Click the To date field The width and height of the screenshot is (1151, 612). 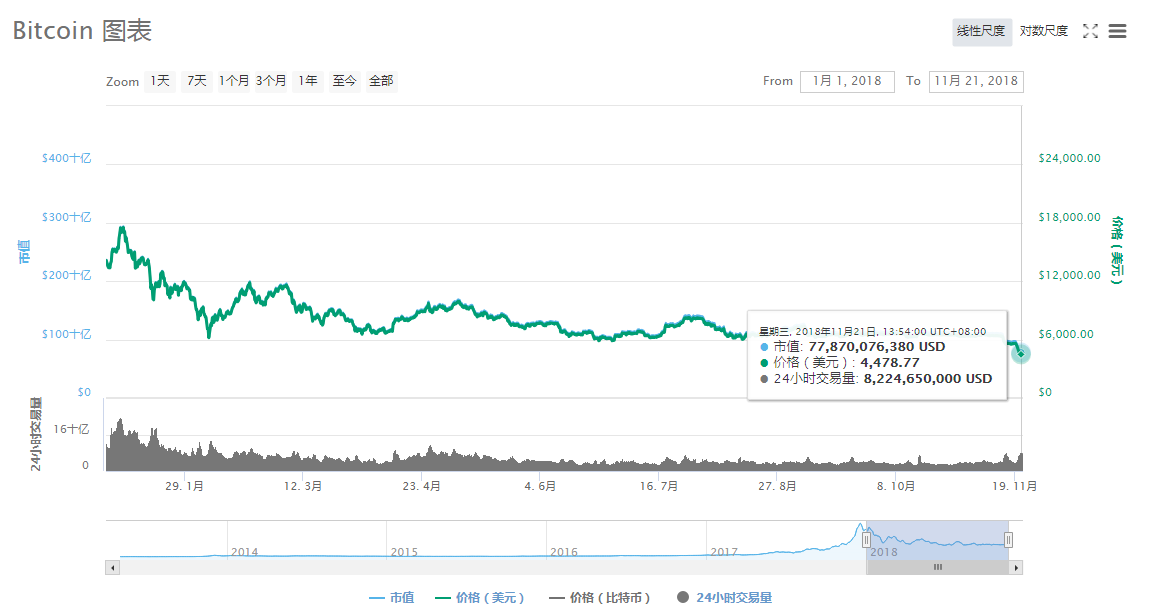pyautogui.click(x=975, y=81)
